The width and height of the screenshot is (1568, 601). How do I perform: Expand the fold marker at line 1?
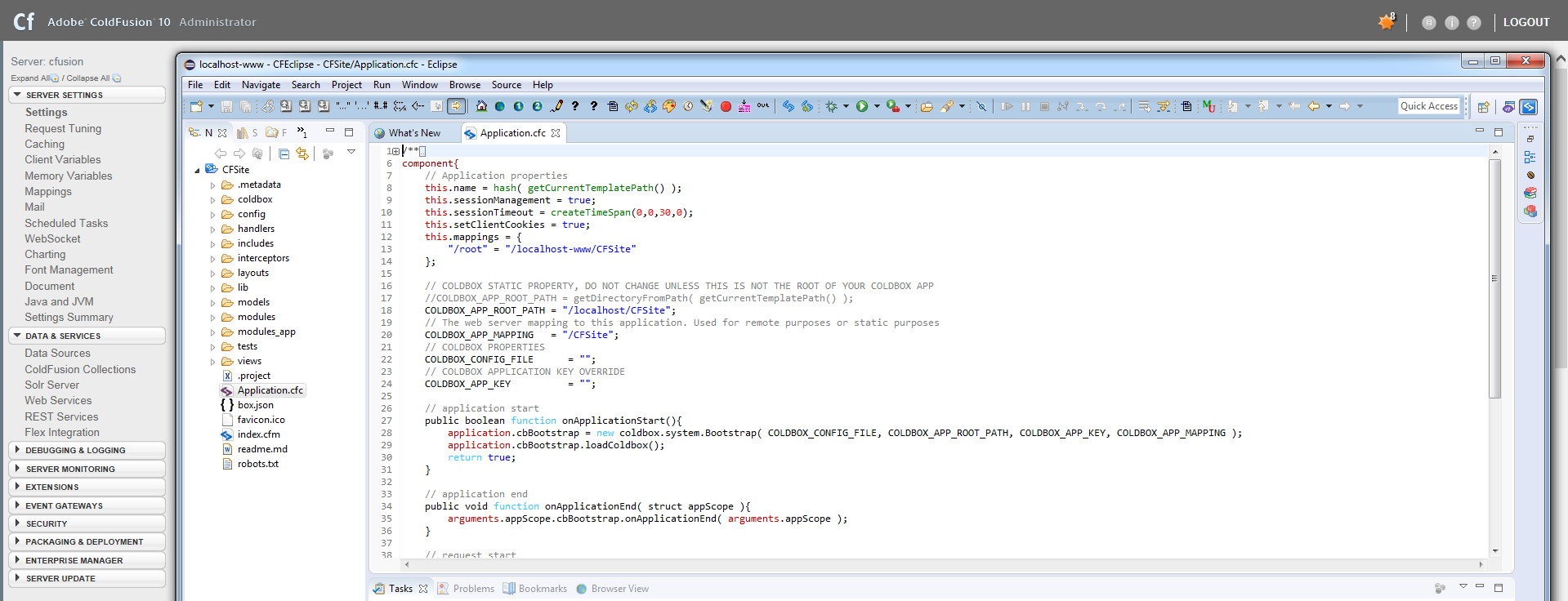pyautogui.click(x=396, y=151)
